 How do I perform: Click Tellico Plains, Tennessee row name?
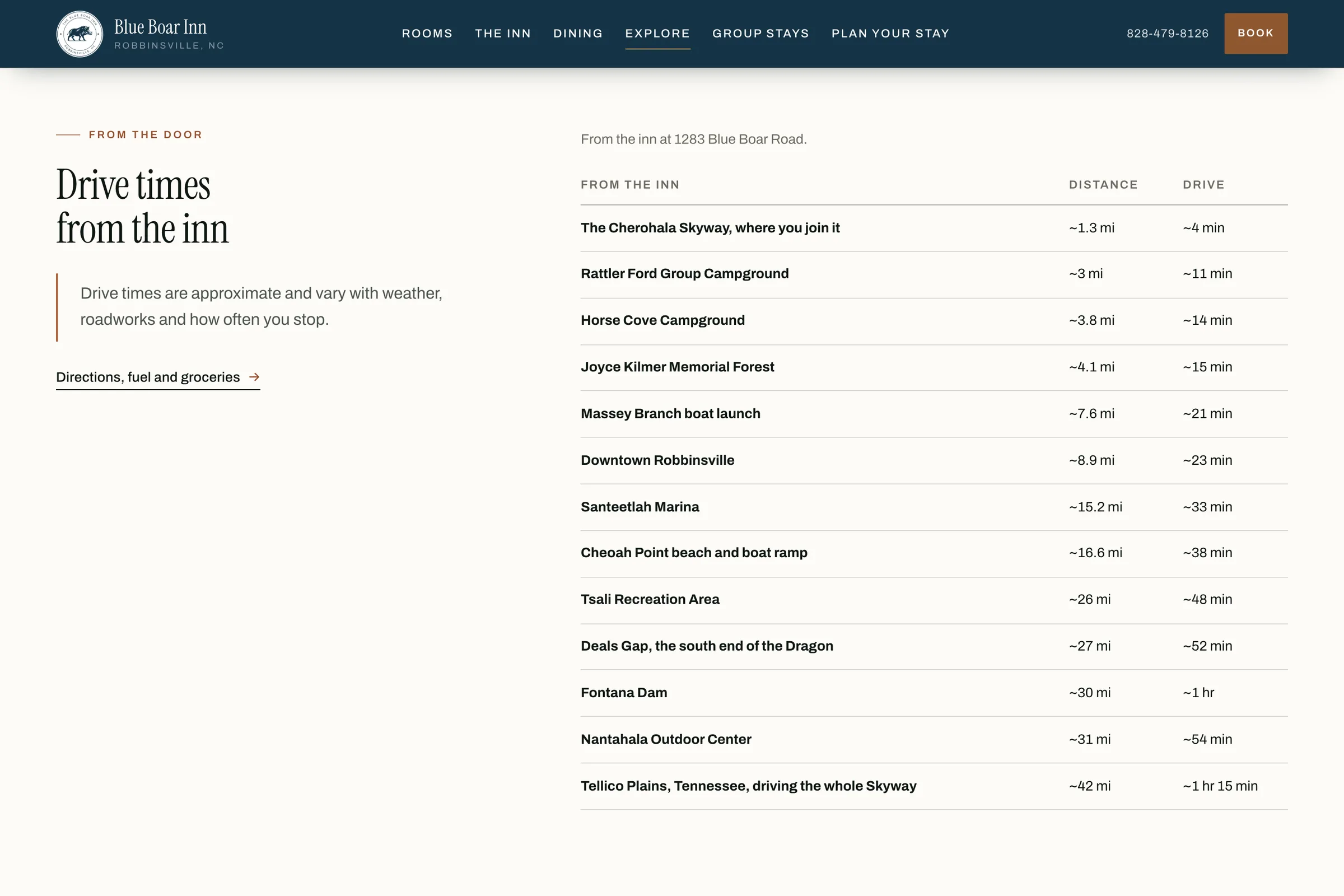point(749,786)
